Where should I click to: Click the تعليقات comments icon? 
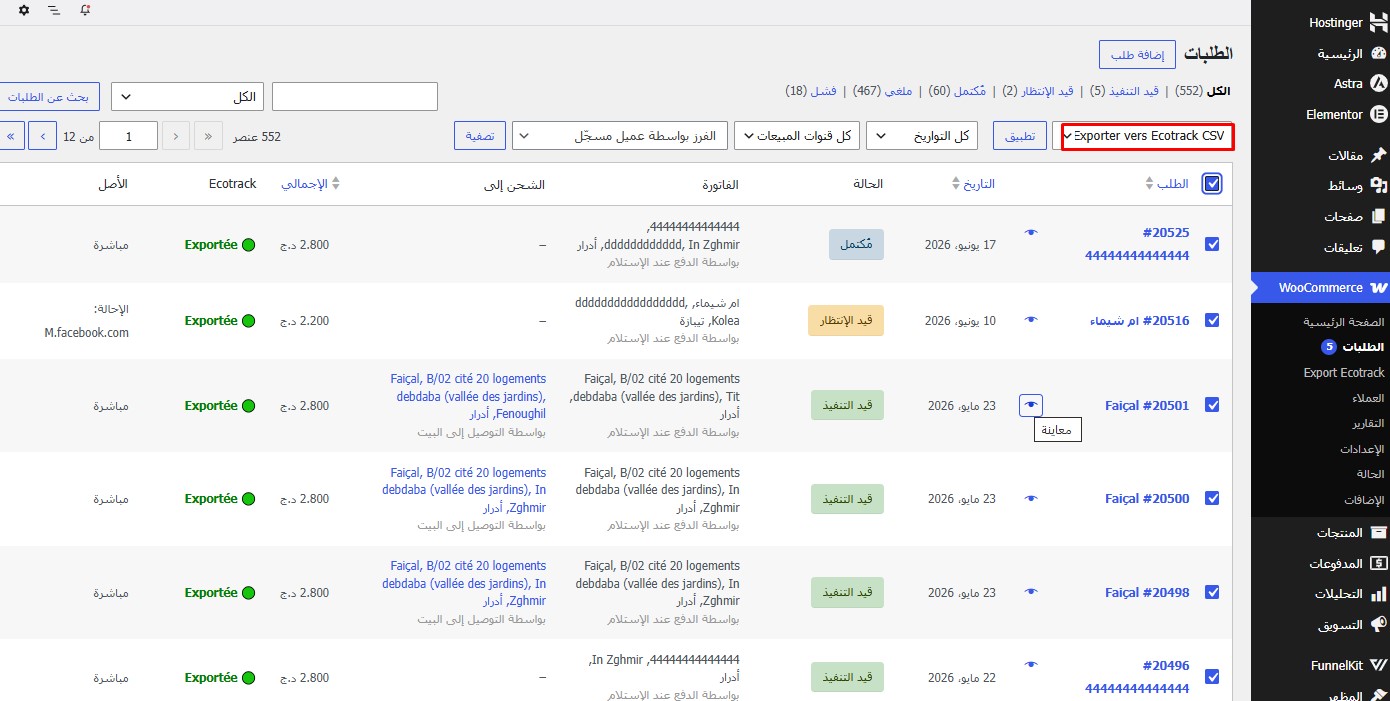coord(1378,246)
